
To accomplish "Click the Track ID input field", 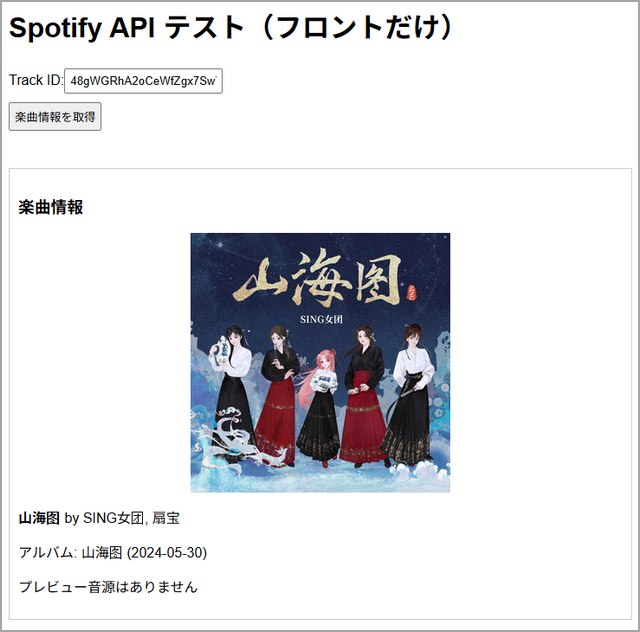I will coord(143,81).
